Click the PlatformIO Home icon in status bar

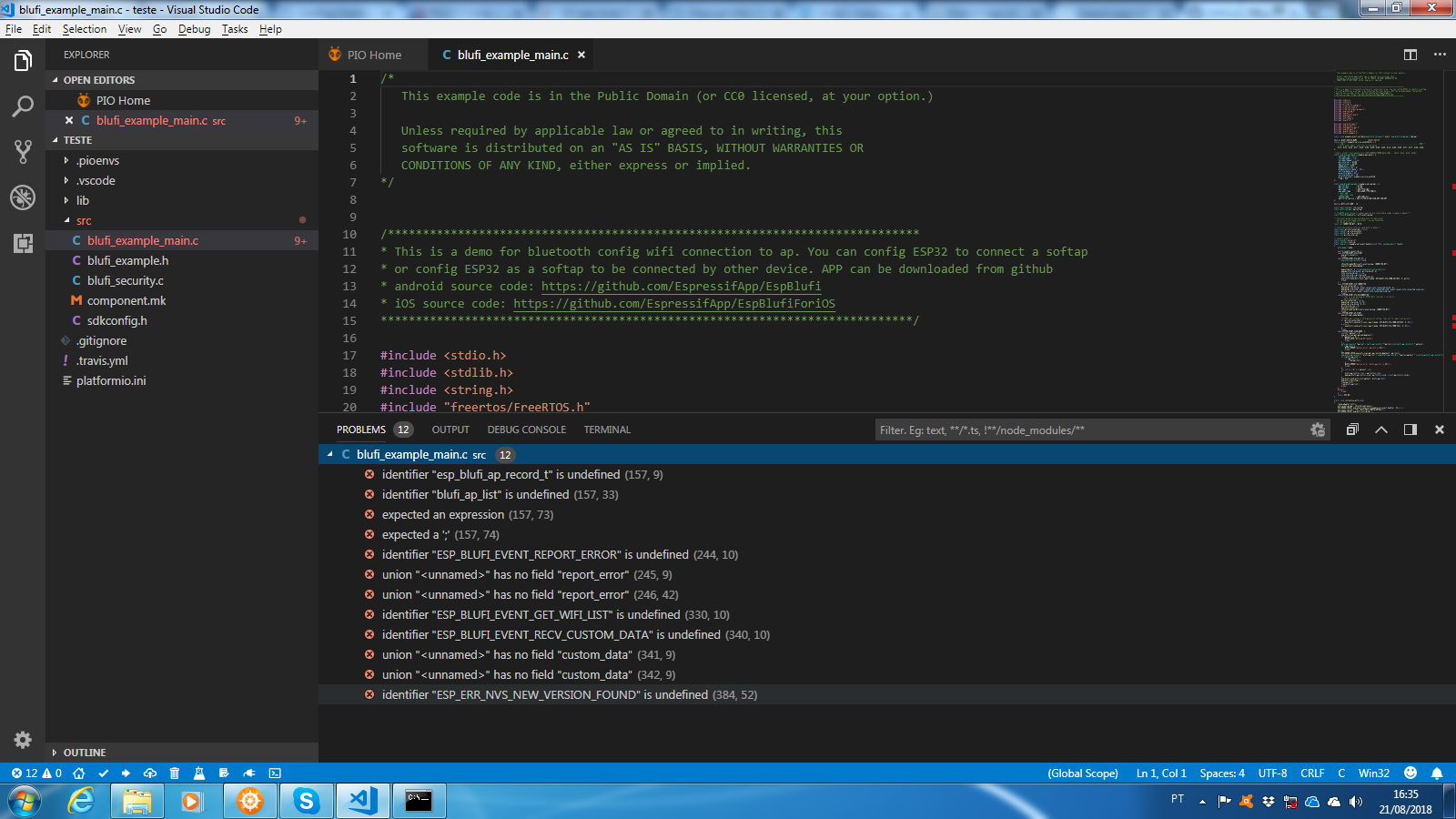point(79,773)
